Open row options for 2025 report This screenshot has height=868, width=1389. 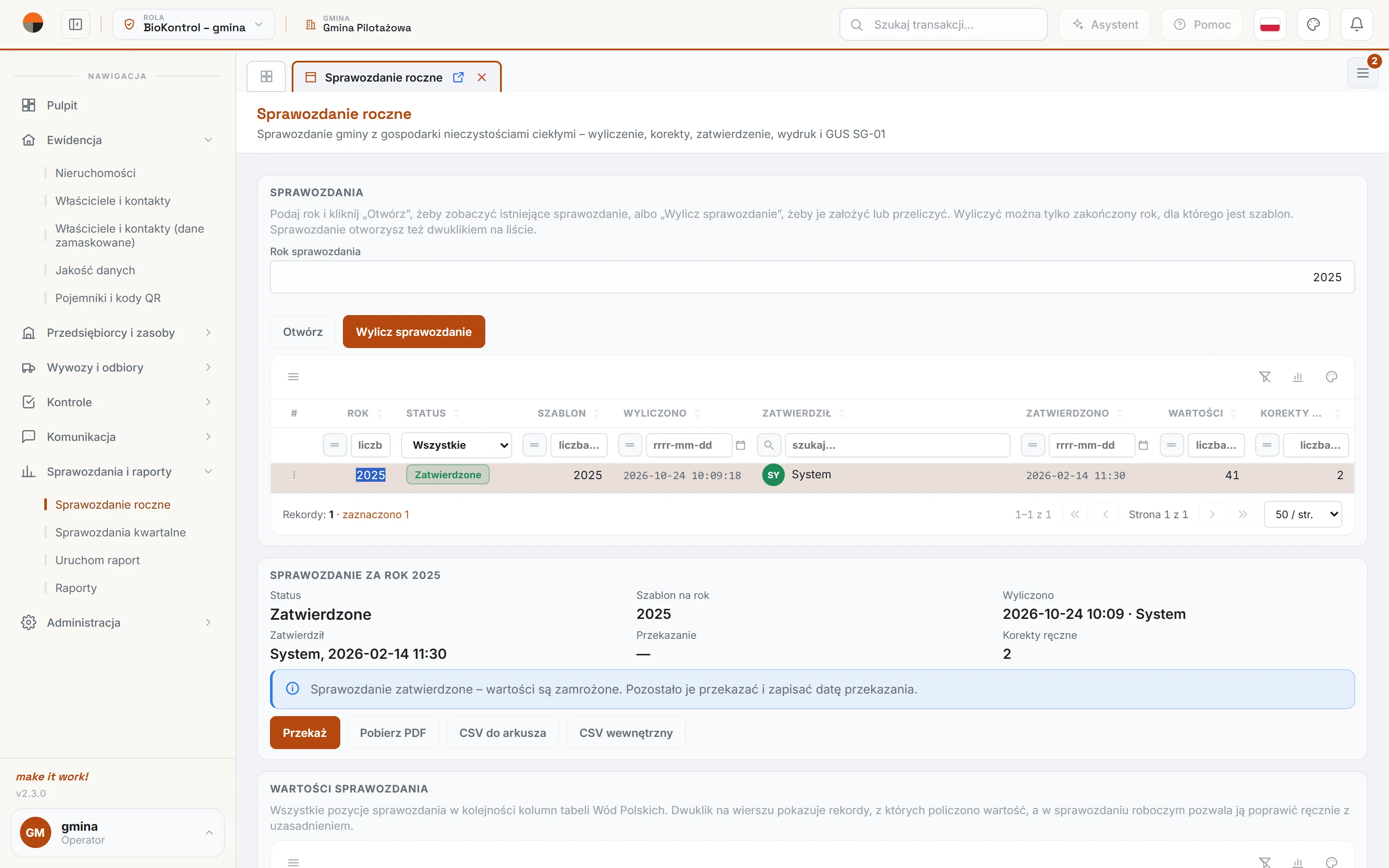pos(294,475)
